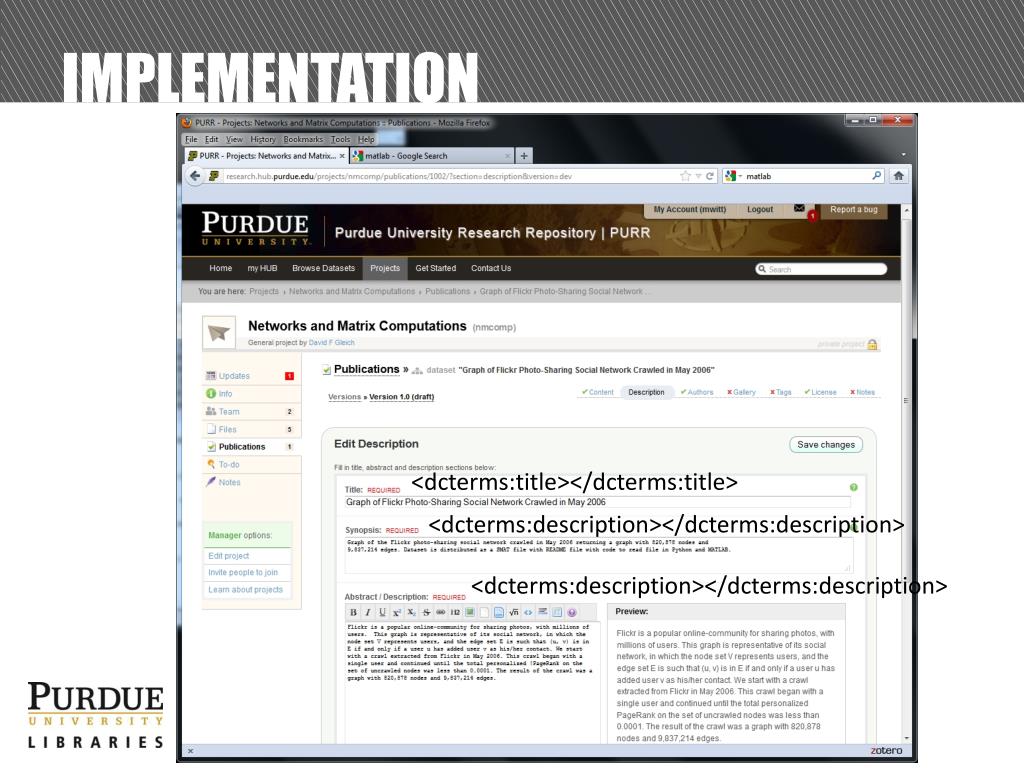The width and height of the screenshot is (1024, 768).
Task: Open My Account (mwitt)
Action: click(x=690, y=210)
